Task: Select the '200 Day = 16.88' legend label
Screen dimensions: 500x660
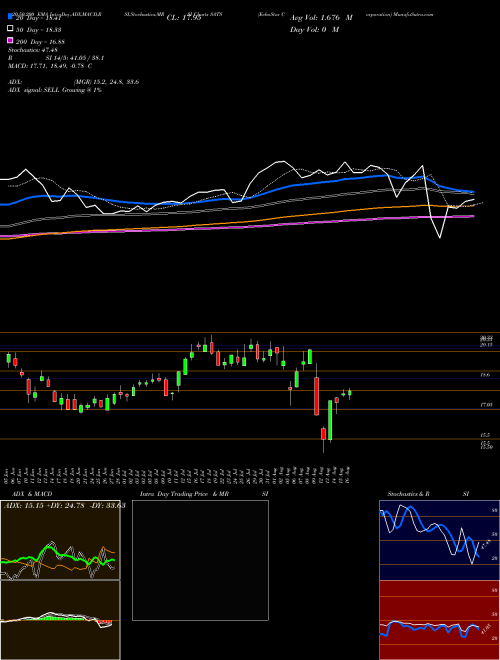Action: [40, 42]
